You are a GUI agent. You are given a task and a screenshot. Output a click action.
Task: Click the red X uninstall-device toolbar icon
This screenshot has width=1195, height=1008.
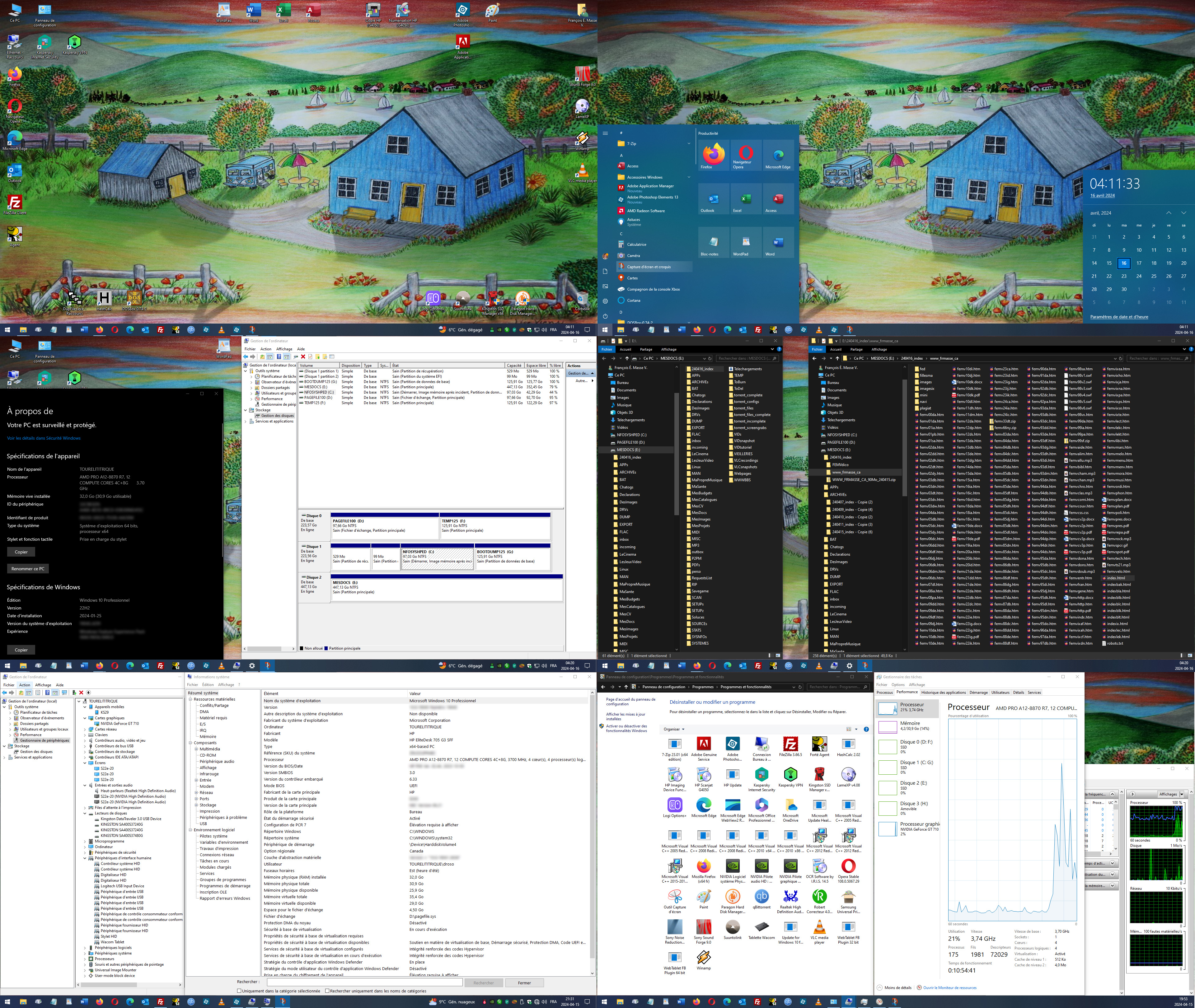81,693
